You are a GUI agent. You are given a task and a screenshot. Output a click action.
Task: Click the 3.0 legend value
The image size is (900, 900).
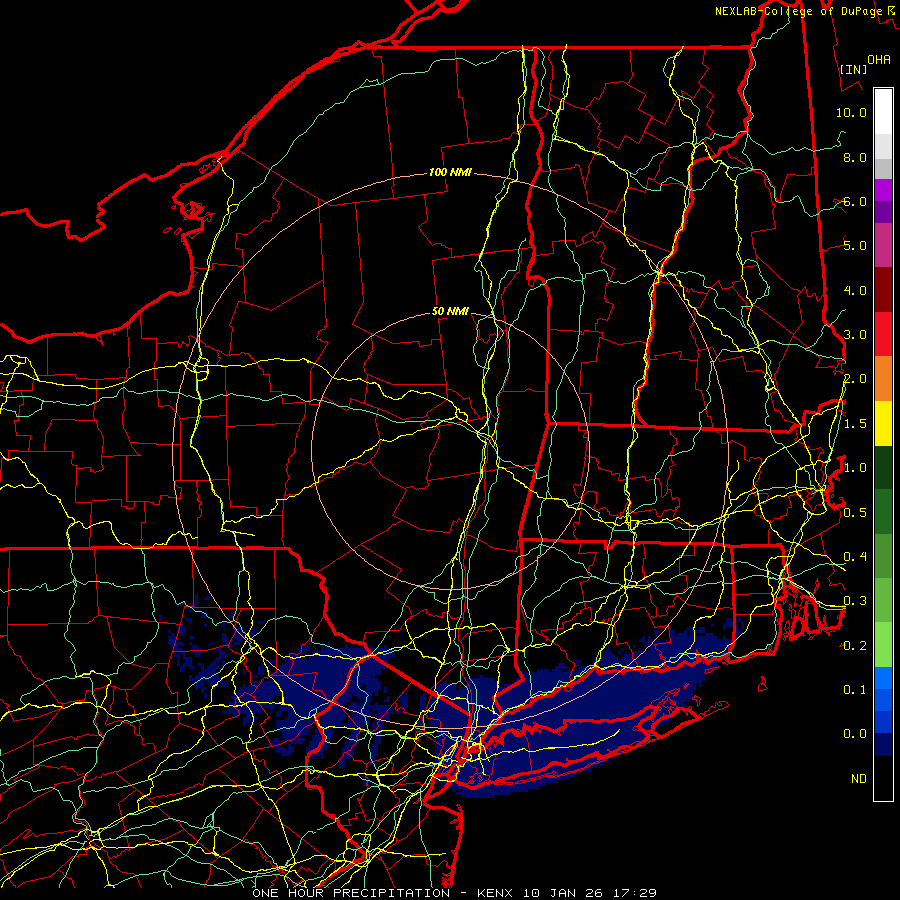[855, 335]
